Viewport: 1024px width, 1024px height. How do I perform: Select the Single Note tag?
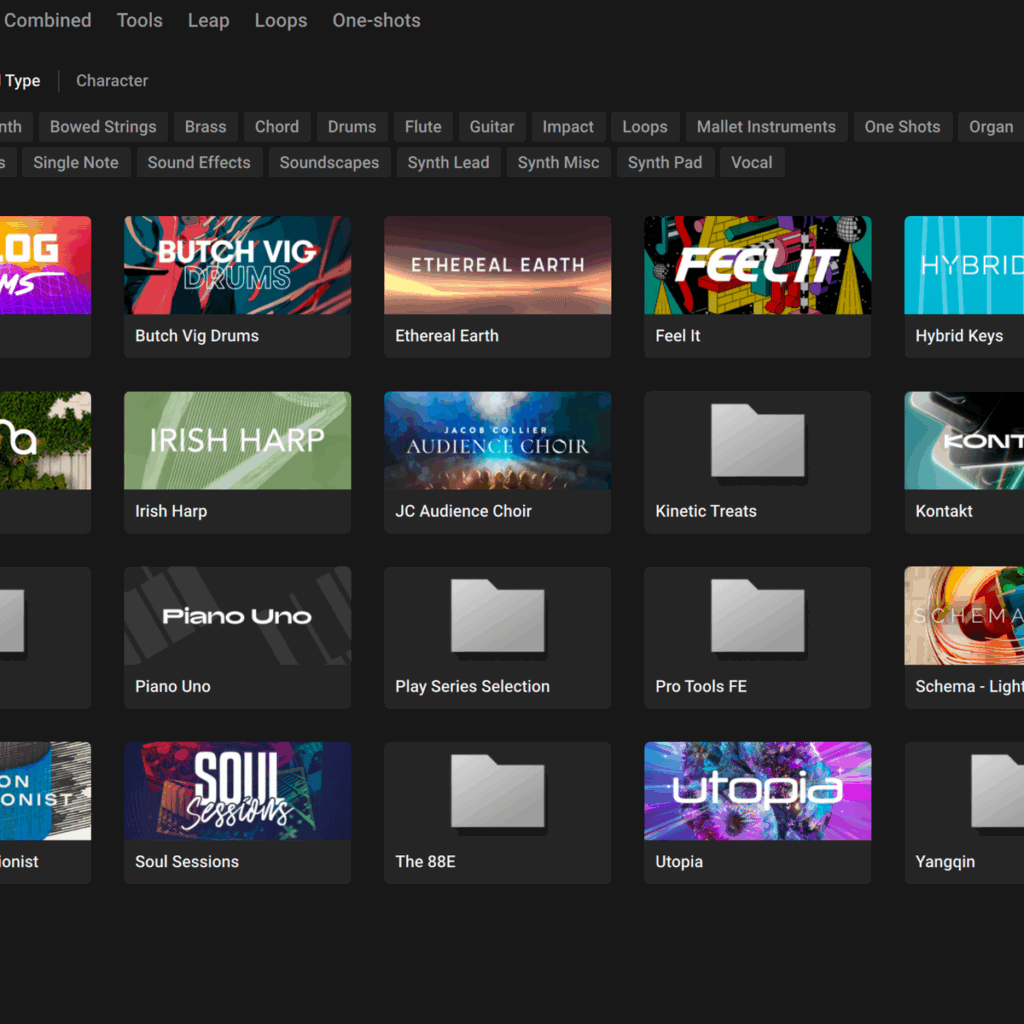click(x=76, y=163)
